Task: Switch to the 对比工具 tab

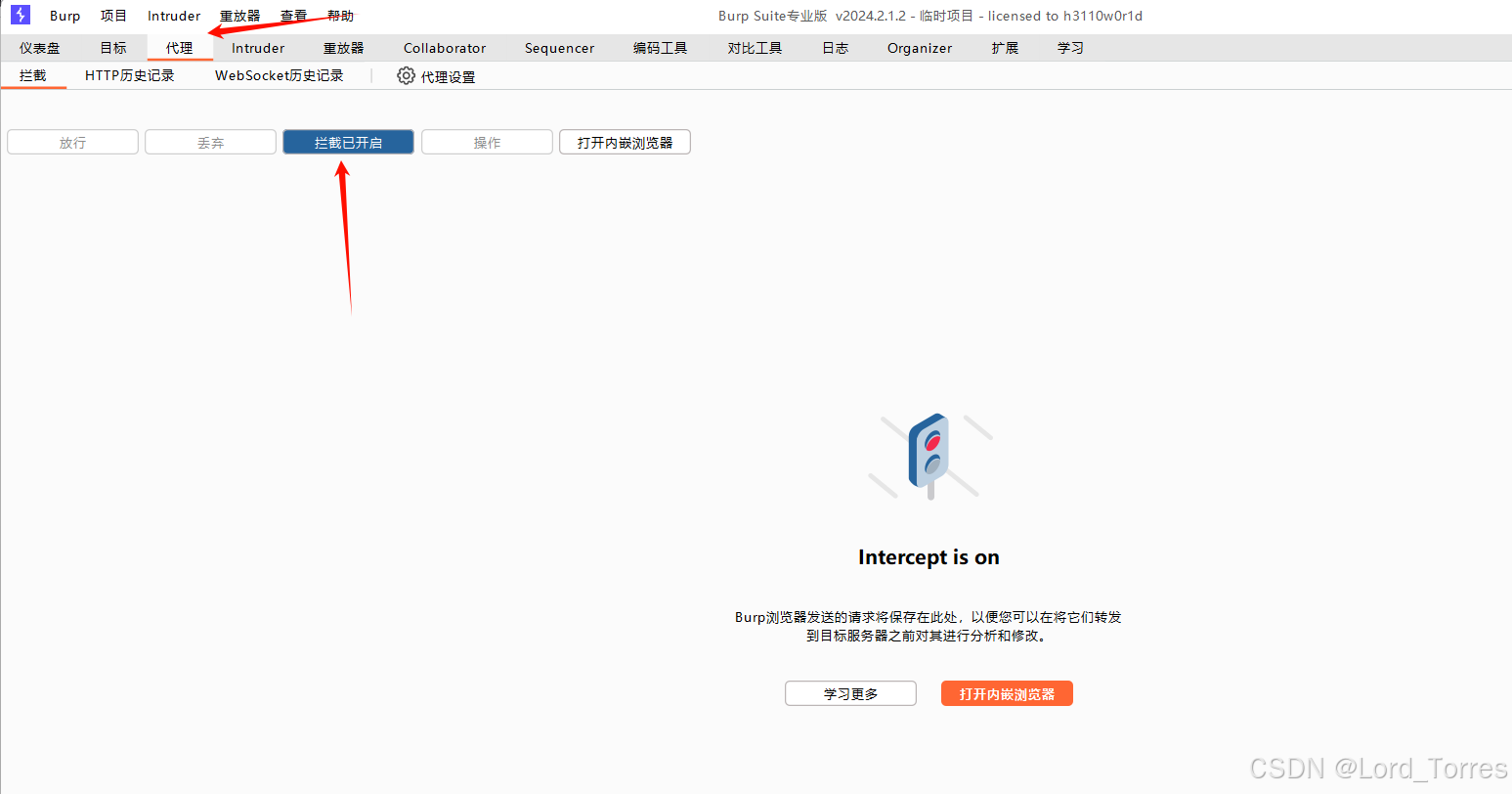Action: coord(755,48)
